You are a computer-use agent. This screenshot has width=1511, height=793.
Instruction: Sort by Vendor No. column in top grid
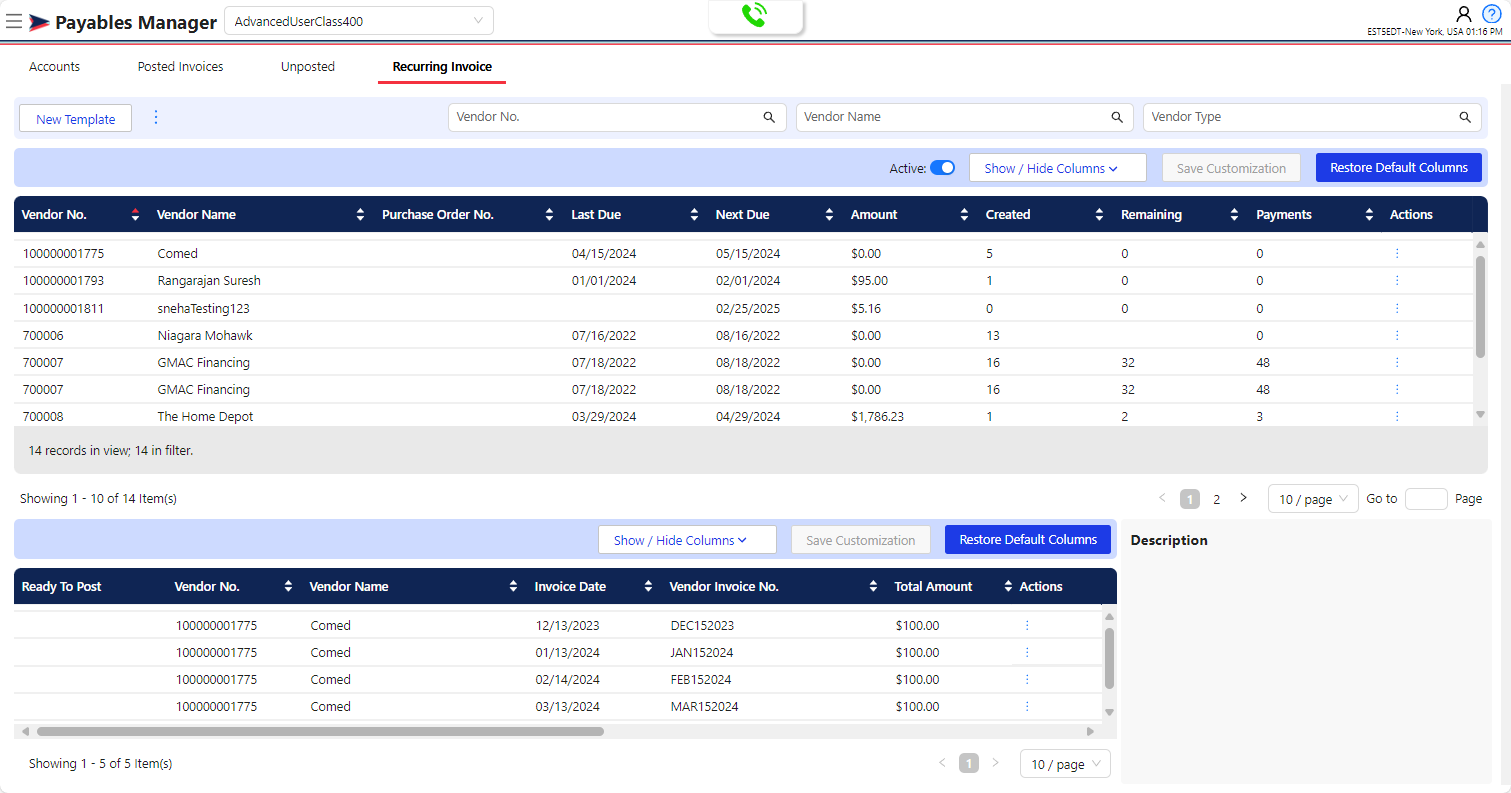tap(136, 214)
